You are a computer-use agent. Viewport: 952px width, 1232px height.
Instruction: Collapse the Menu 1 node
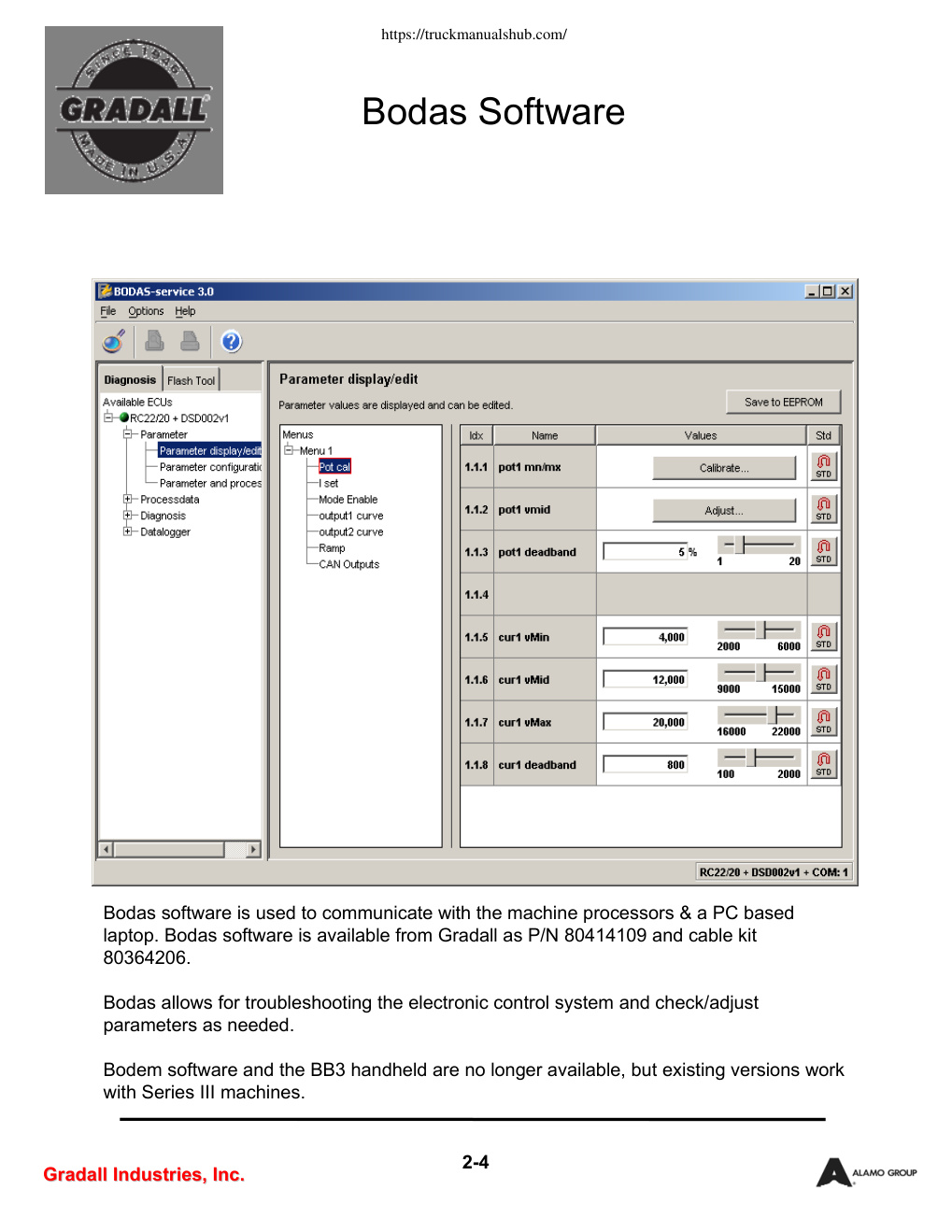tap(289, 450)
